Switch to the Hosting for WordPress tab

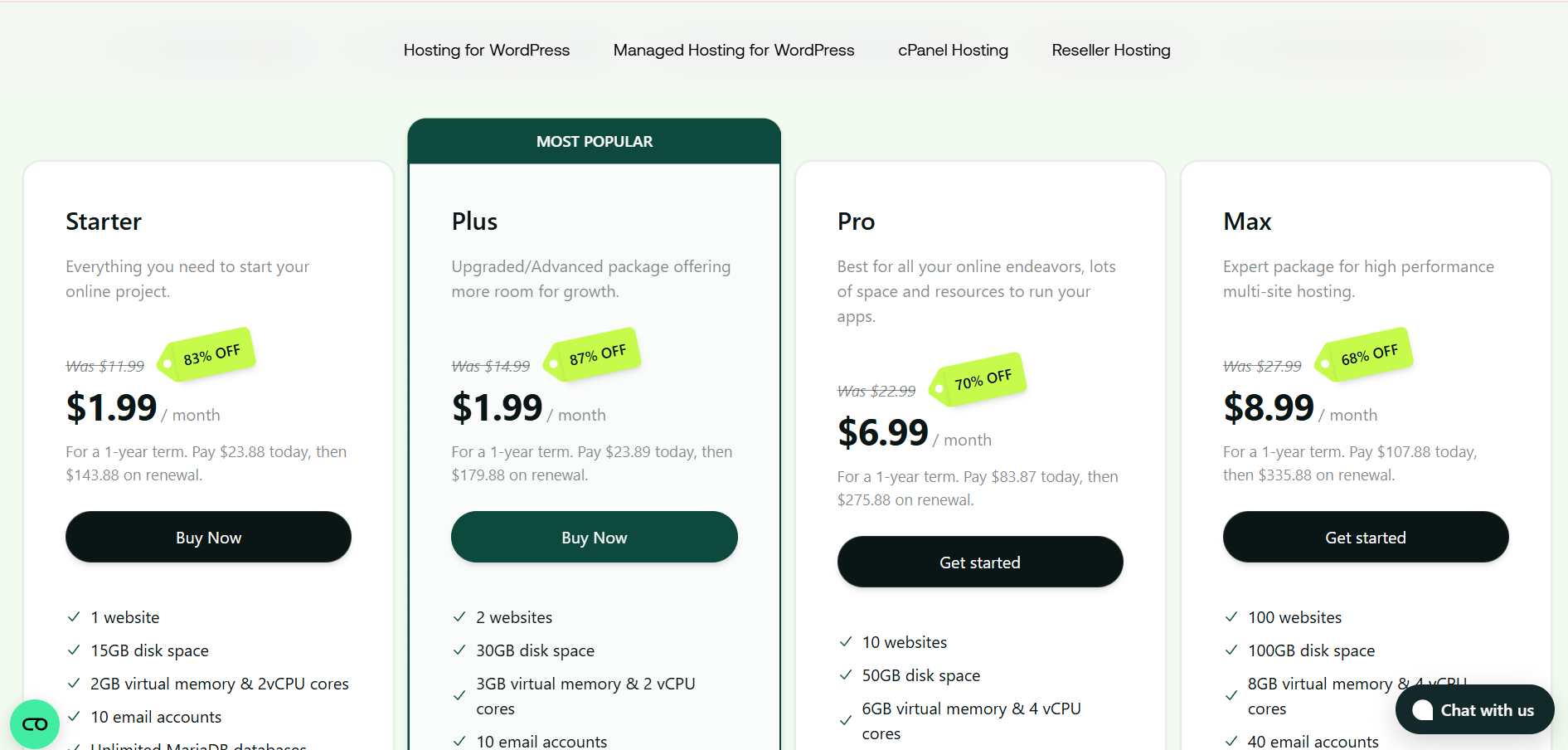(x=487, y=50)
